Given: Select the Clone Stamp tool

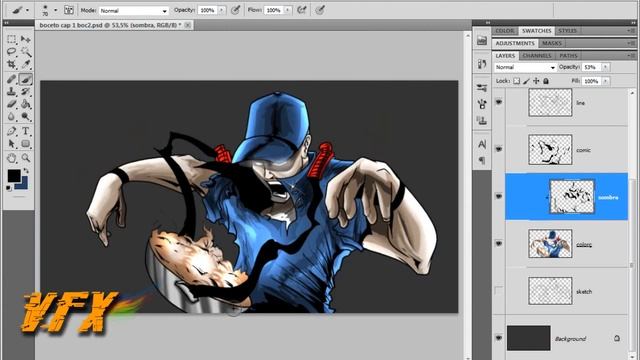Looking at the screenshot, I should tap(11, 91).
